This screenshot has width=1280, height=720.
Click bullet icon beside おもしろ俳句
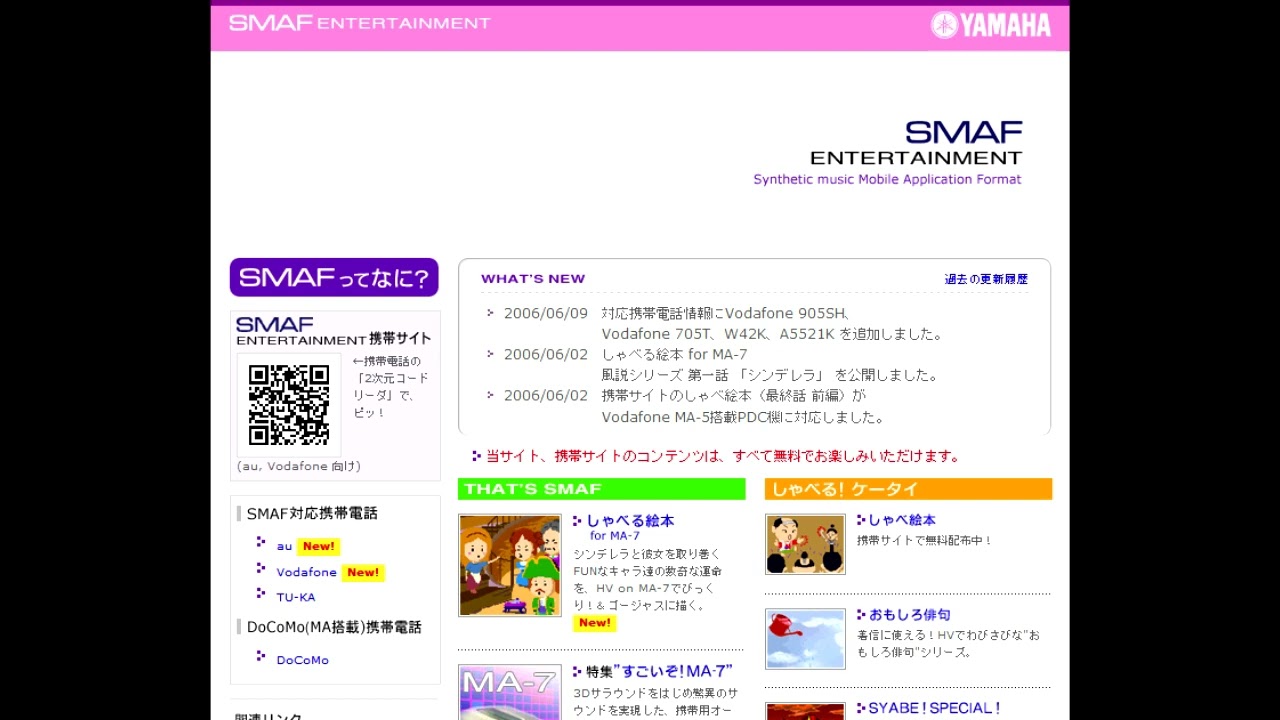click(x=861, y=614)
